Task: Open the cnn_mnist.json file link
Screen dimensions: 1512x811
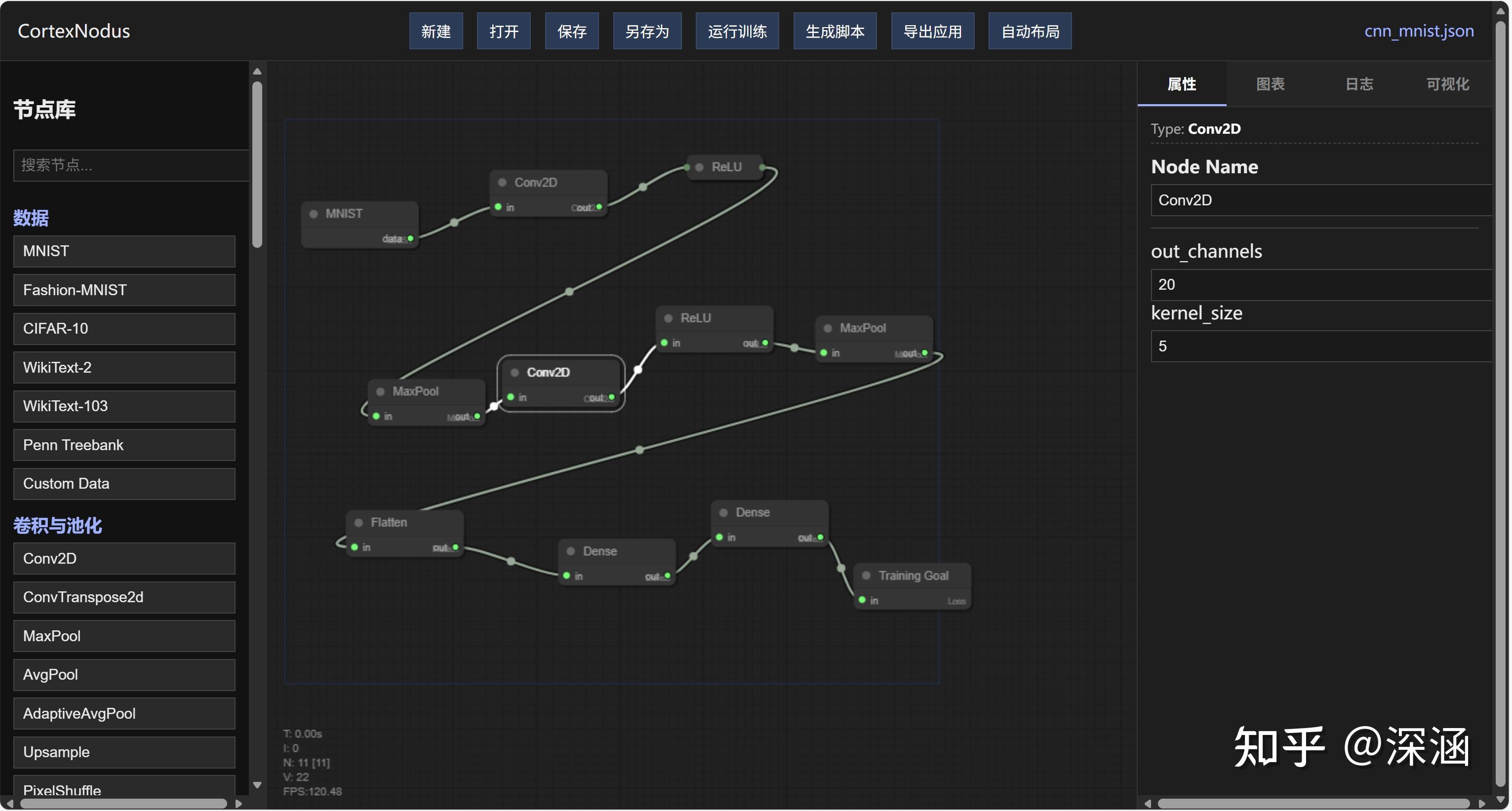Action: point(1418,31)
